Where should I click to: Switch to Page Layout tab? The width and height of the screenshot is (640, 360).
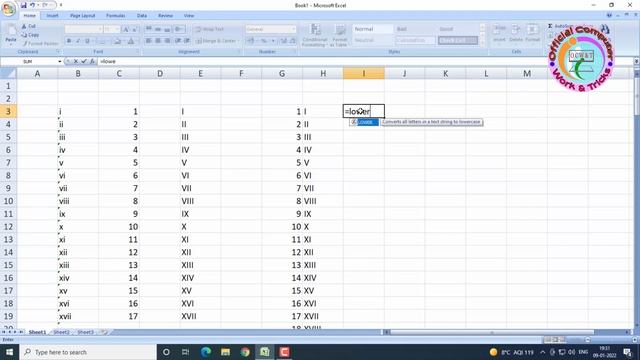click(x=82, y=16)
